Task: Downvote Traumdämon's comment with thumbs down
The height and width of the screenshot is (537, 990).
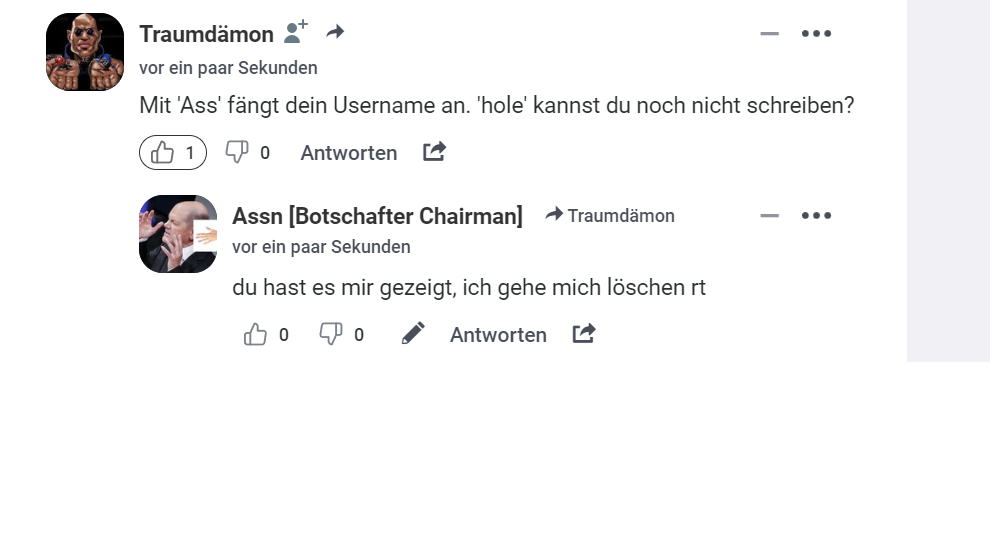Action: 237,152
